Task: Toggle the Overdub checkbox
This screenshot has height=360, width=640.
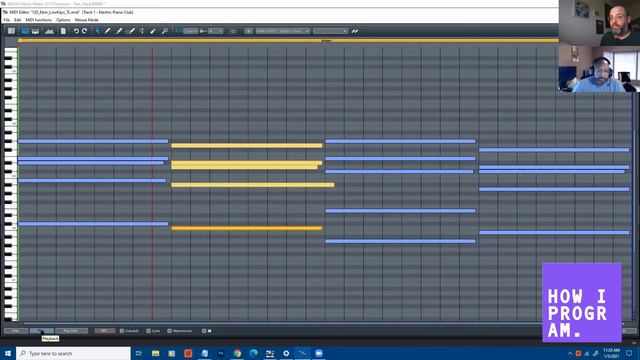Action: click(122, 331)
